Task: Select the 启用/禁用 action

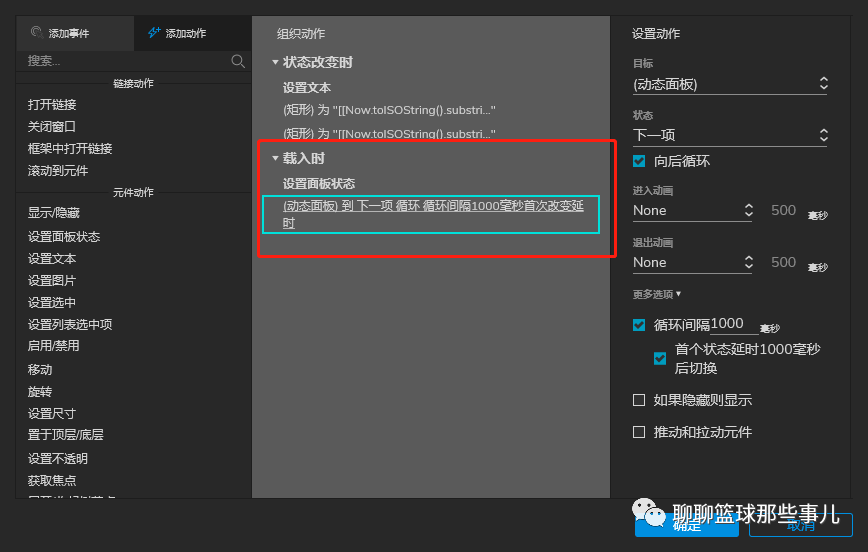Action: tap(53, 346)
